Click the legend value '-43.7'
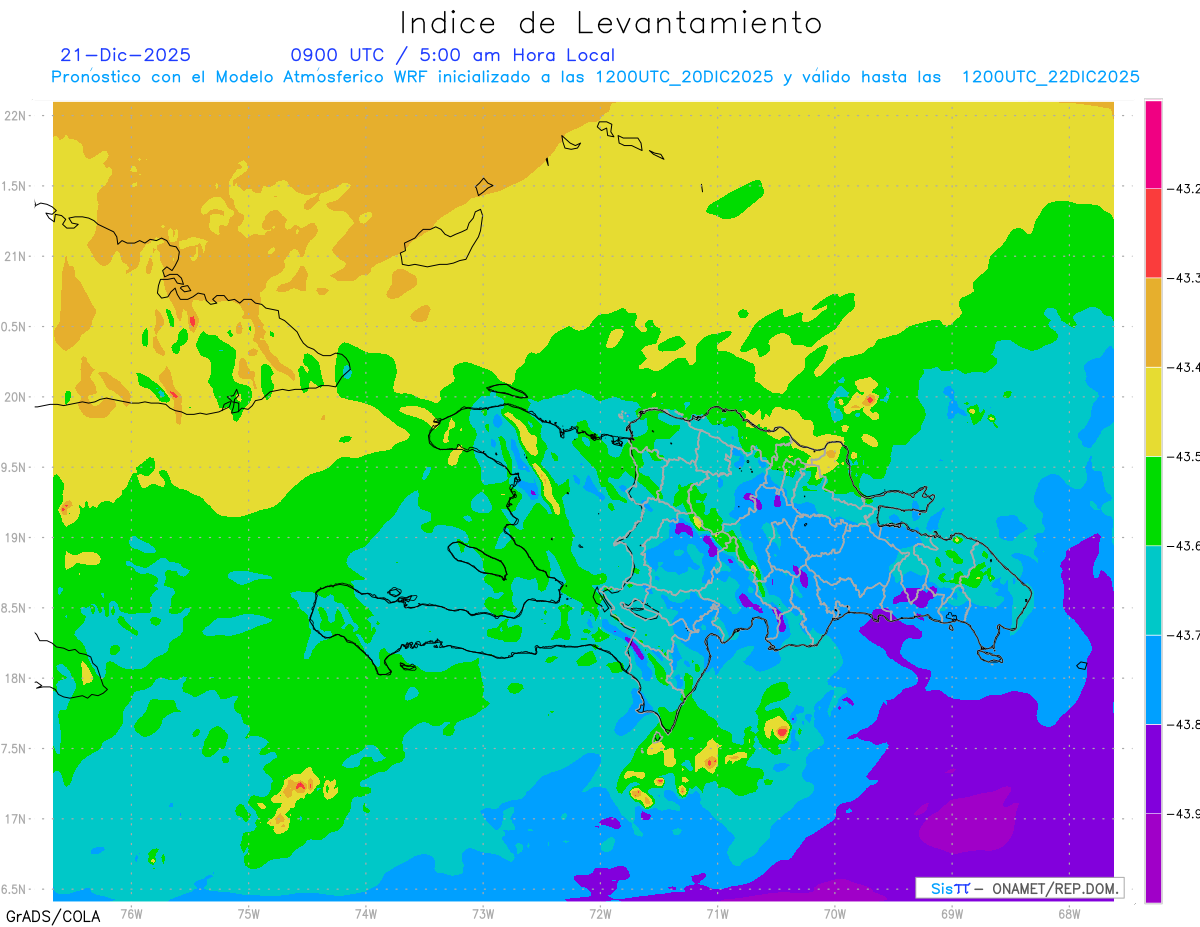The height and width of the screenshot is (927, 1200). pyautogui.click(x=1183, y=635)
